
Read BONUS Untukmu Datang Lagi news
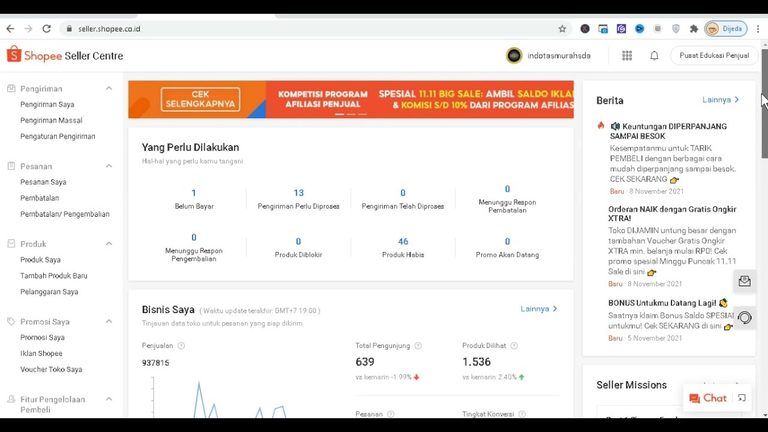tap(668, 303)
